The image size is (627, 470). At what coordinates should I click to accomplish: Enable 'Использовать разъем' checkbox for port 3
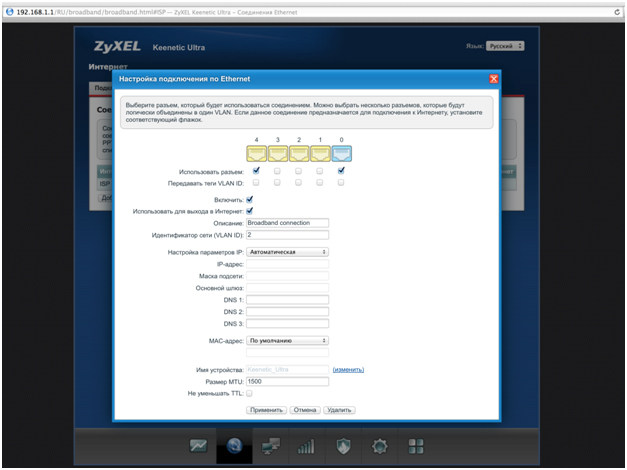point(277,171)
